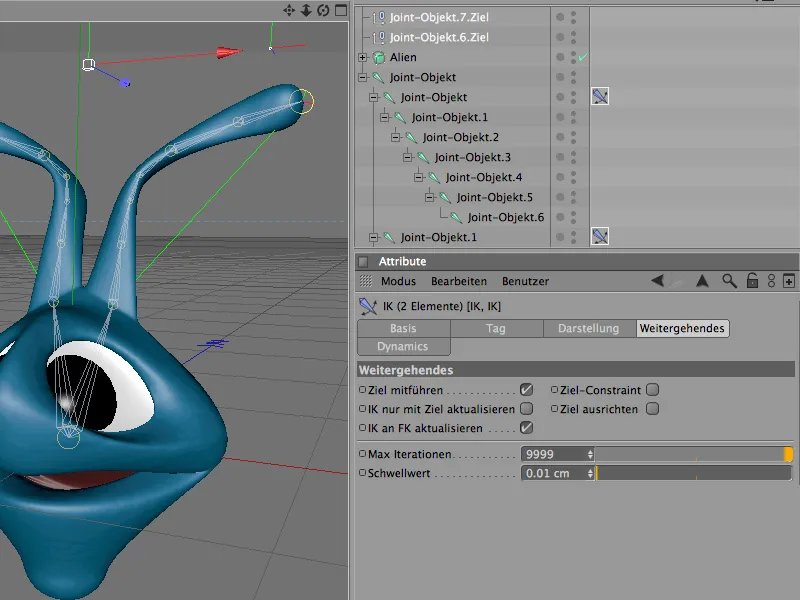Click the Joint-Objekt.6.Ziel null icon

[x=379, y=38]
